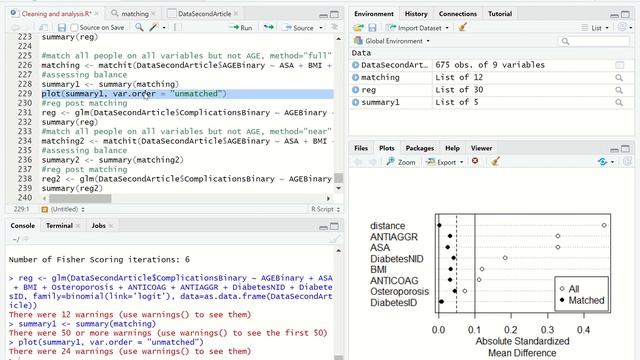Open the History tab
640x360 pixels.
416,14
